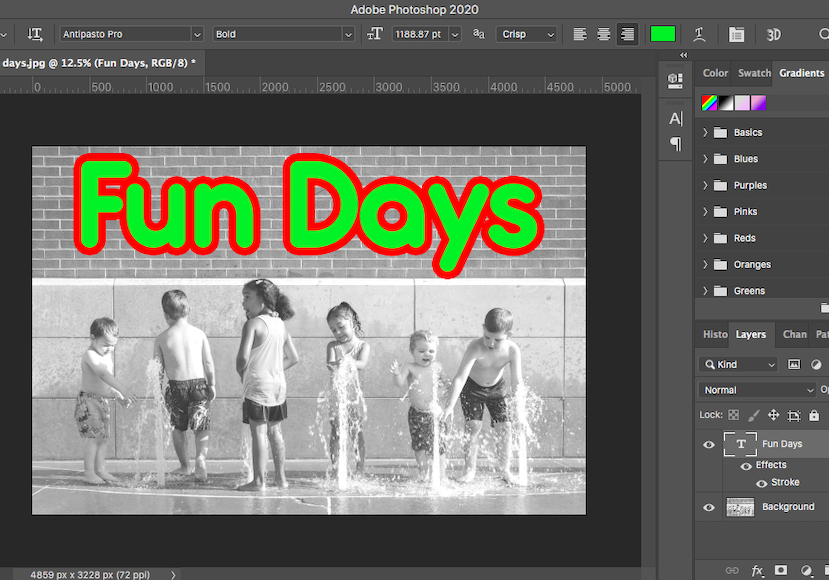The width and height of the screenshot is (829, 580).
Task: Toggle Stroke effect visibility
Action: pyautogui.click(x=761, y=483)
